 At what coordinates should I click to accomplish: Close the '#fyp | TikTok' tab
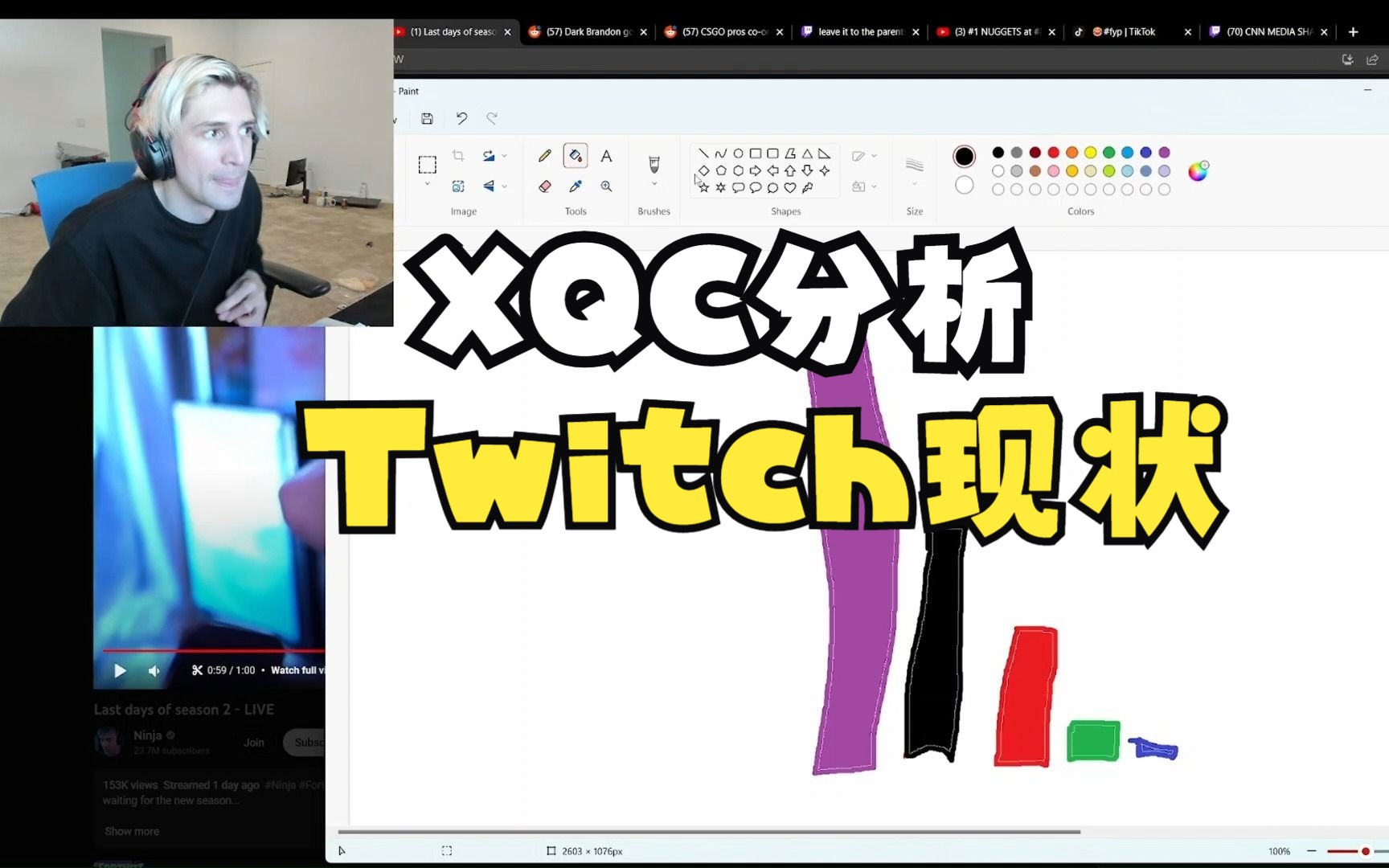pos(1188,32)
